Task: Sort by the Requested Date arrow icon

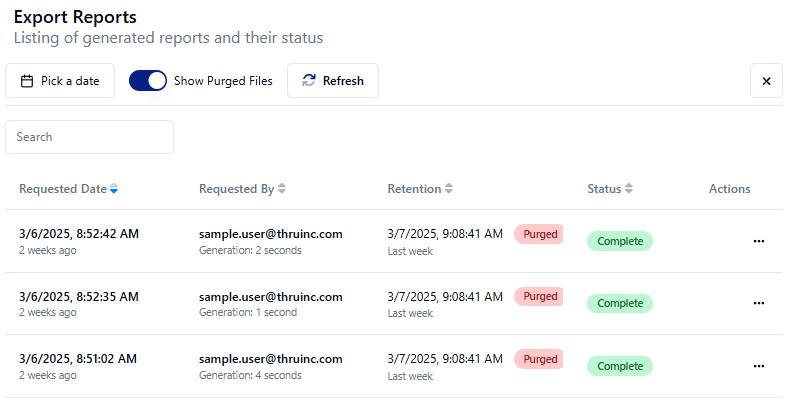Action: [114, 189]
